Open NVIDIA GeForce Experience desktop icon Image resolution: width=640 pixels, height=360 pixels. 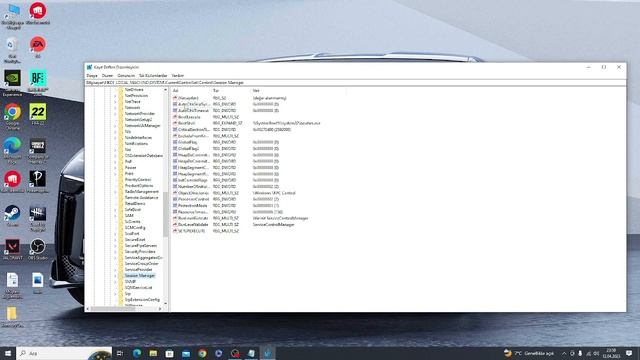pos(12,82)
